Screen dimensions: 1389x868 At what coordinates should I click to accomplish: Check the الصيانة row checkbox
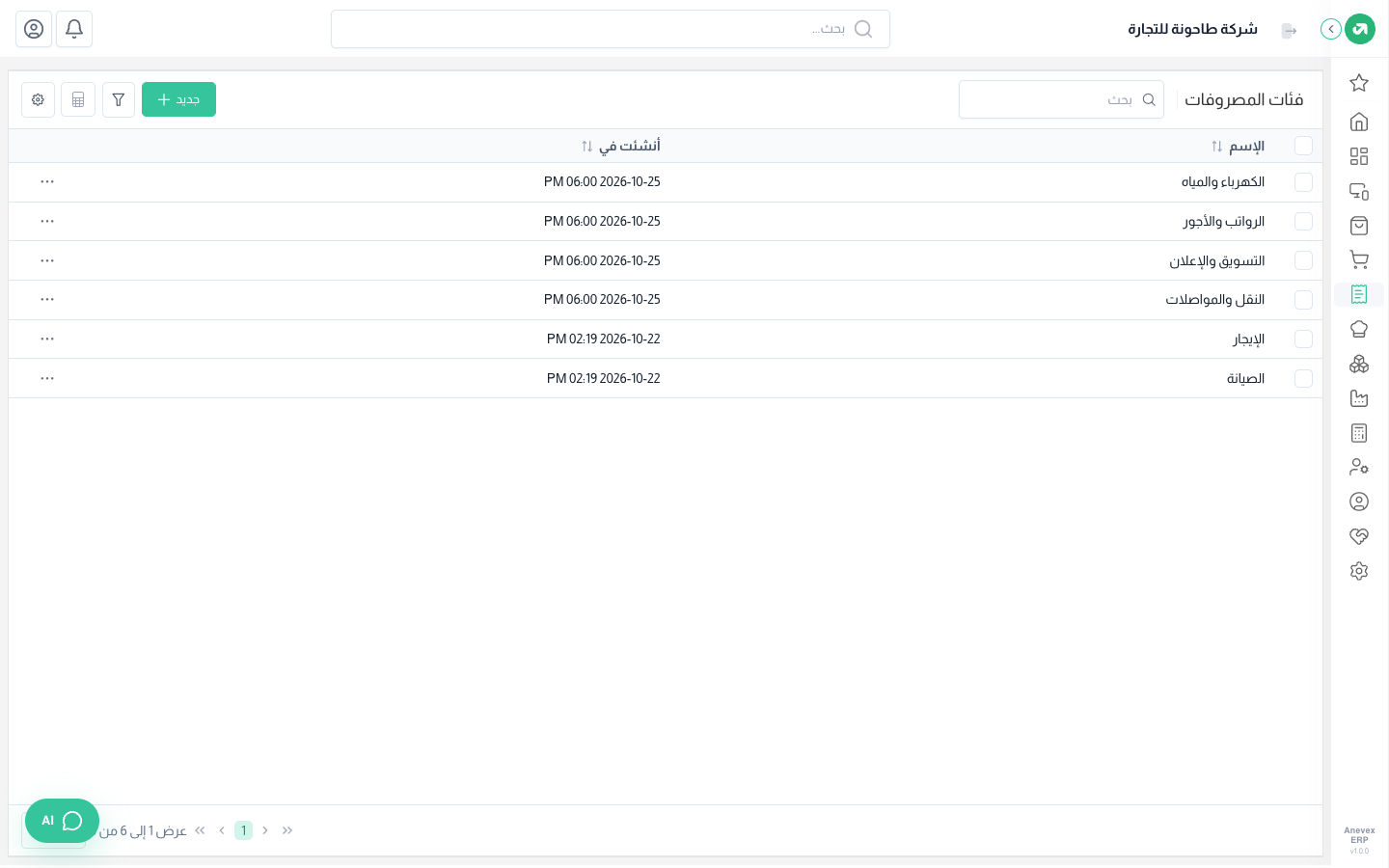coord(1304,378)
